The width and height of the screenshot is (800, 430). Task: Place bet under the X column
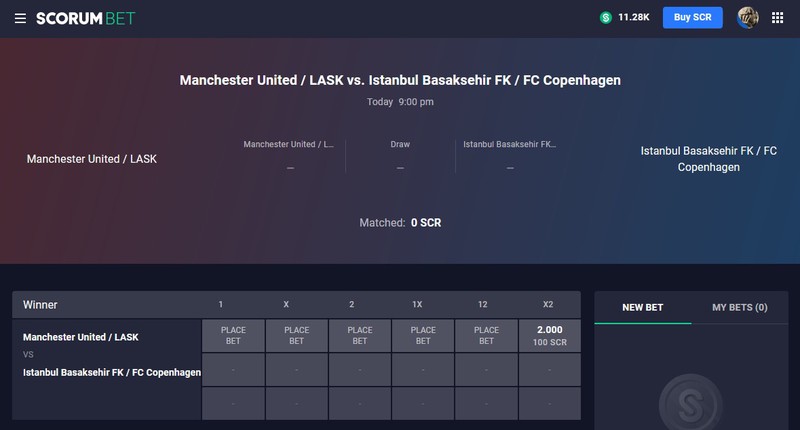coord(296,336)
